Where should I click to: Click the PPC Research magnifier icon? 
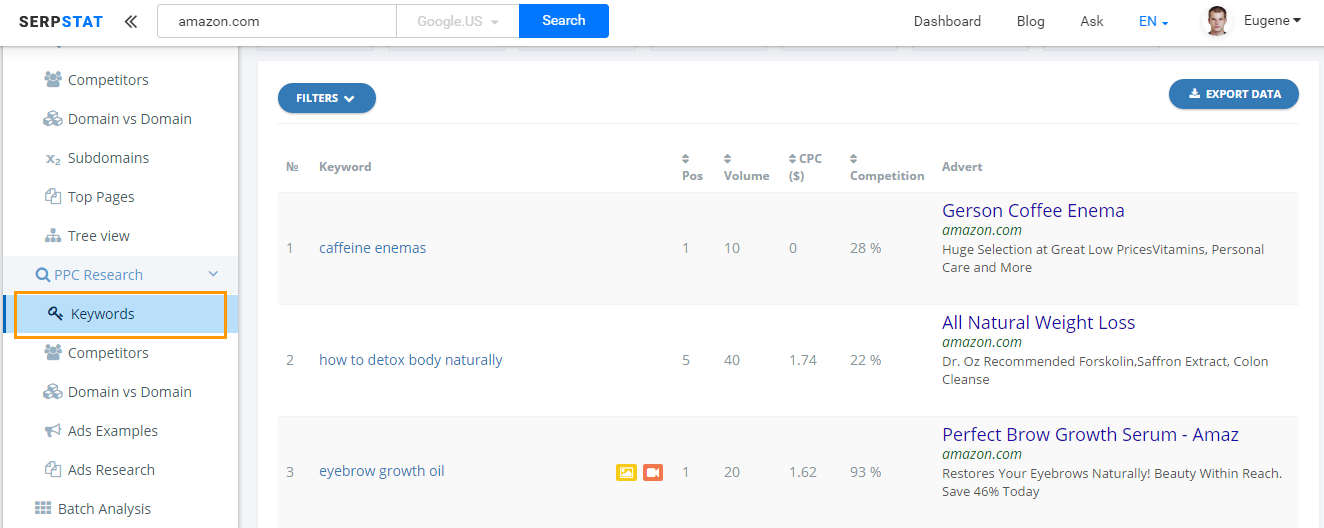coord(43,275)
